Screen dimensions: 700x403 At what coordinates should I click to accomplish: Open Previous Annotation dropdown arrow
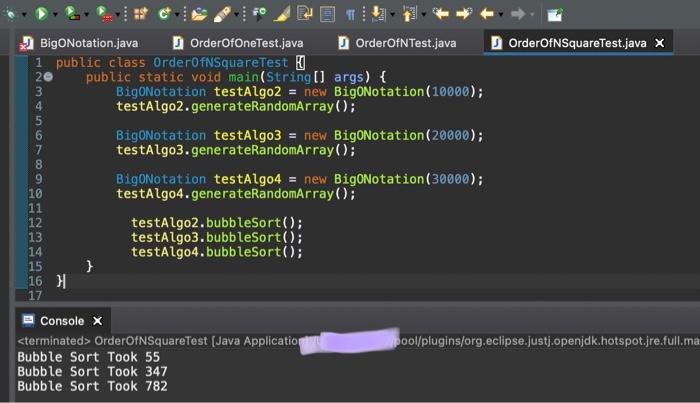(x=423, y=15)
